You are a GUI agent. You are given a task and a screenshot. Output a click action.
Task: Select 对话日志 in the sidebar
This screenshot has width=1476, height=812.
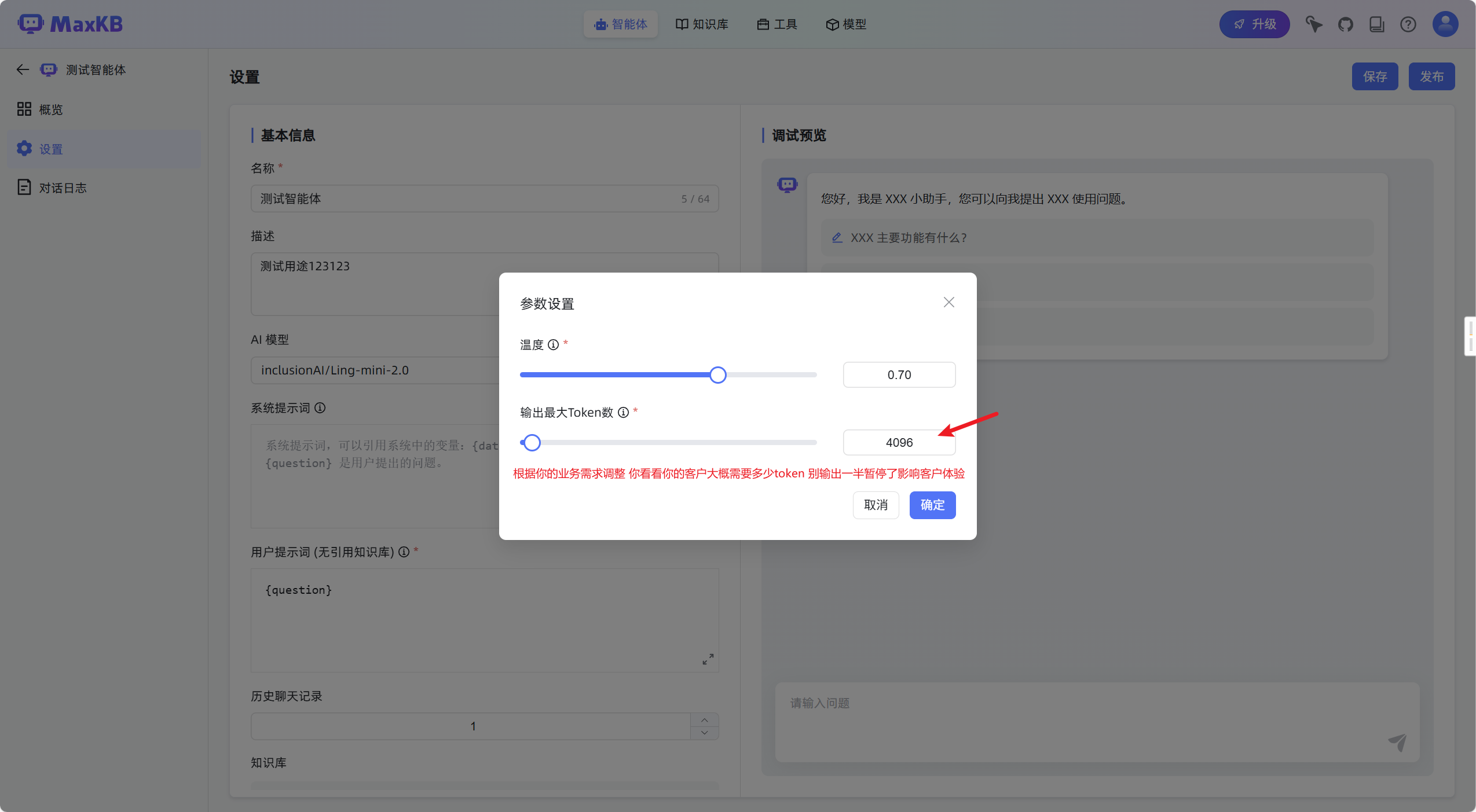click(63, 188)
